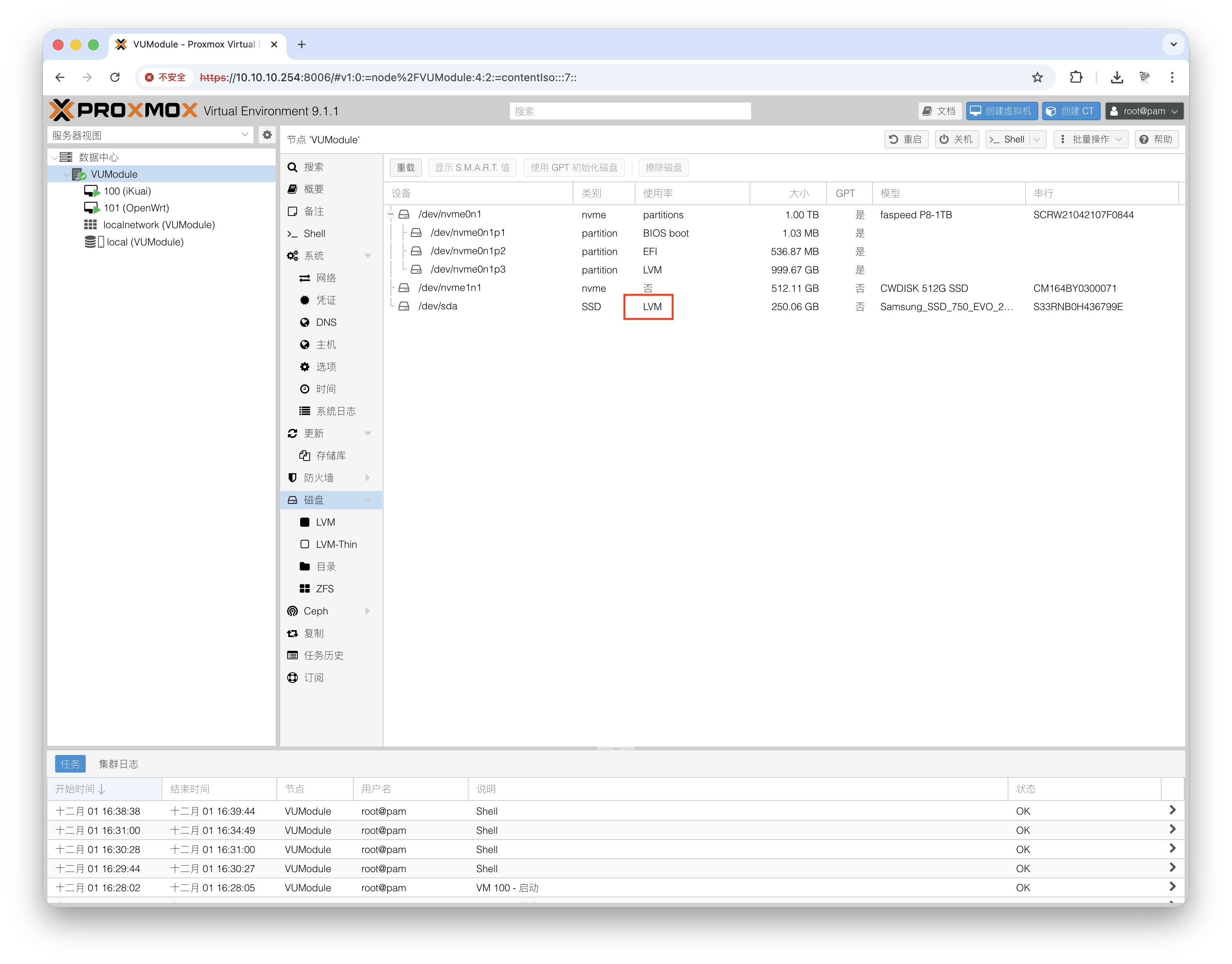Click the Reload disks button
Viewport: 1232px width, 964px height.
pyautogui.click(x=405, y=168)
